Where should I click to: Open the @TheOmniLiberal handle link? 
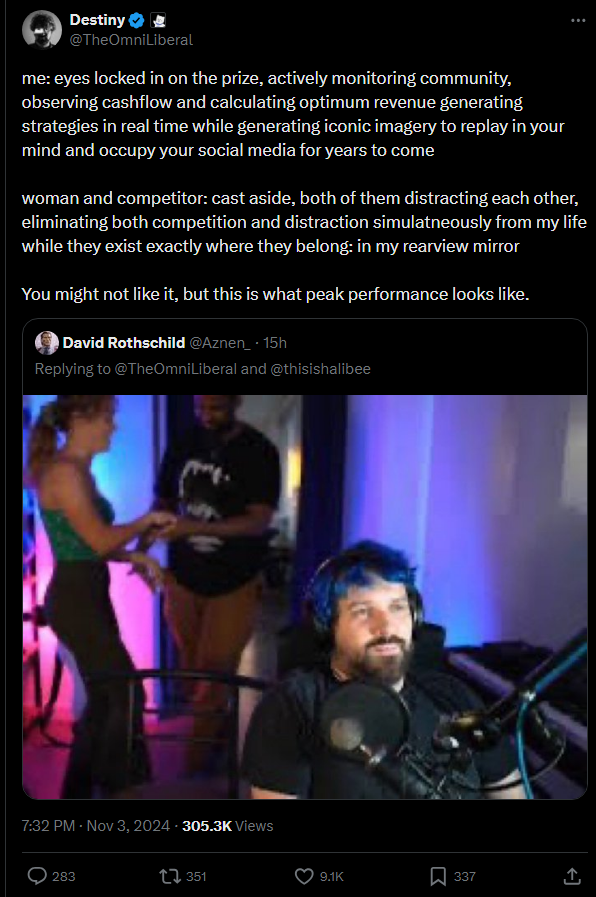[131, 40]
